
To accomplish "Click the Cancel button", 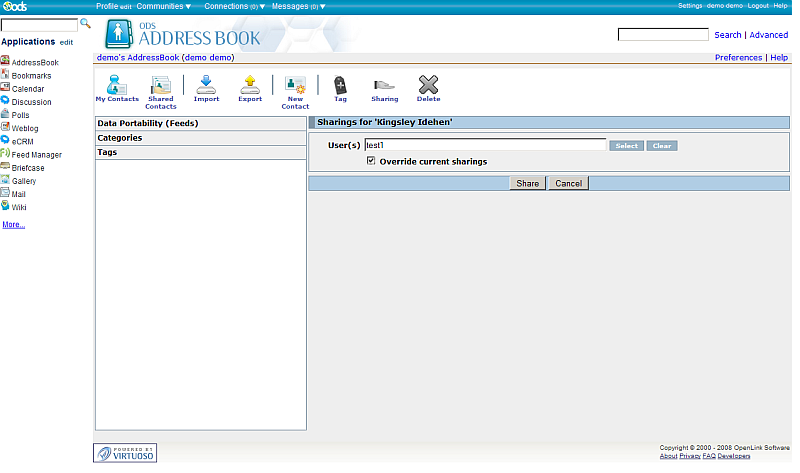I will tap(568, 184).
